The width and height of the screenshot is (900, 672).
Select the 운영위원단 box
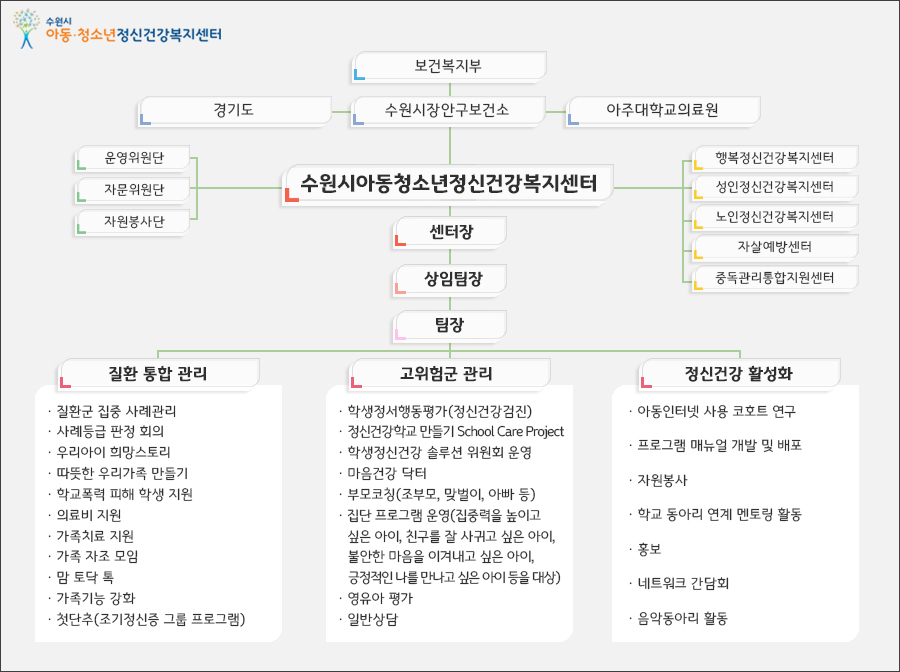click(133, 158)
